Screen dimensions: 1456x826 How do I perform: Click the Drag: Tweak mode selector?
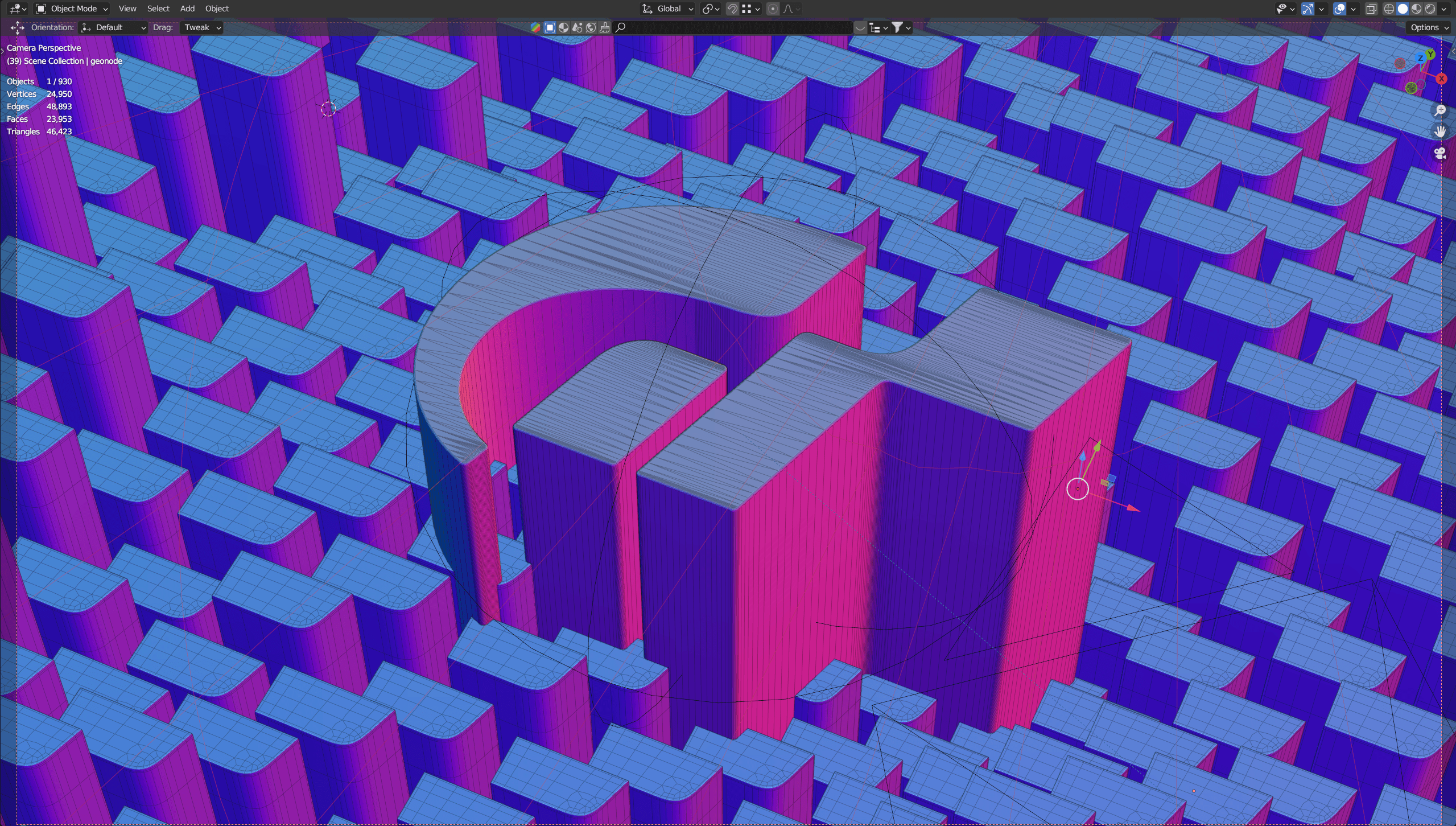tap(200, 27)
